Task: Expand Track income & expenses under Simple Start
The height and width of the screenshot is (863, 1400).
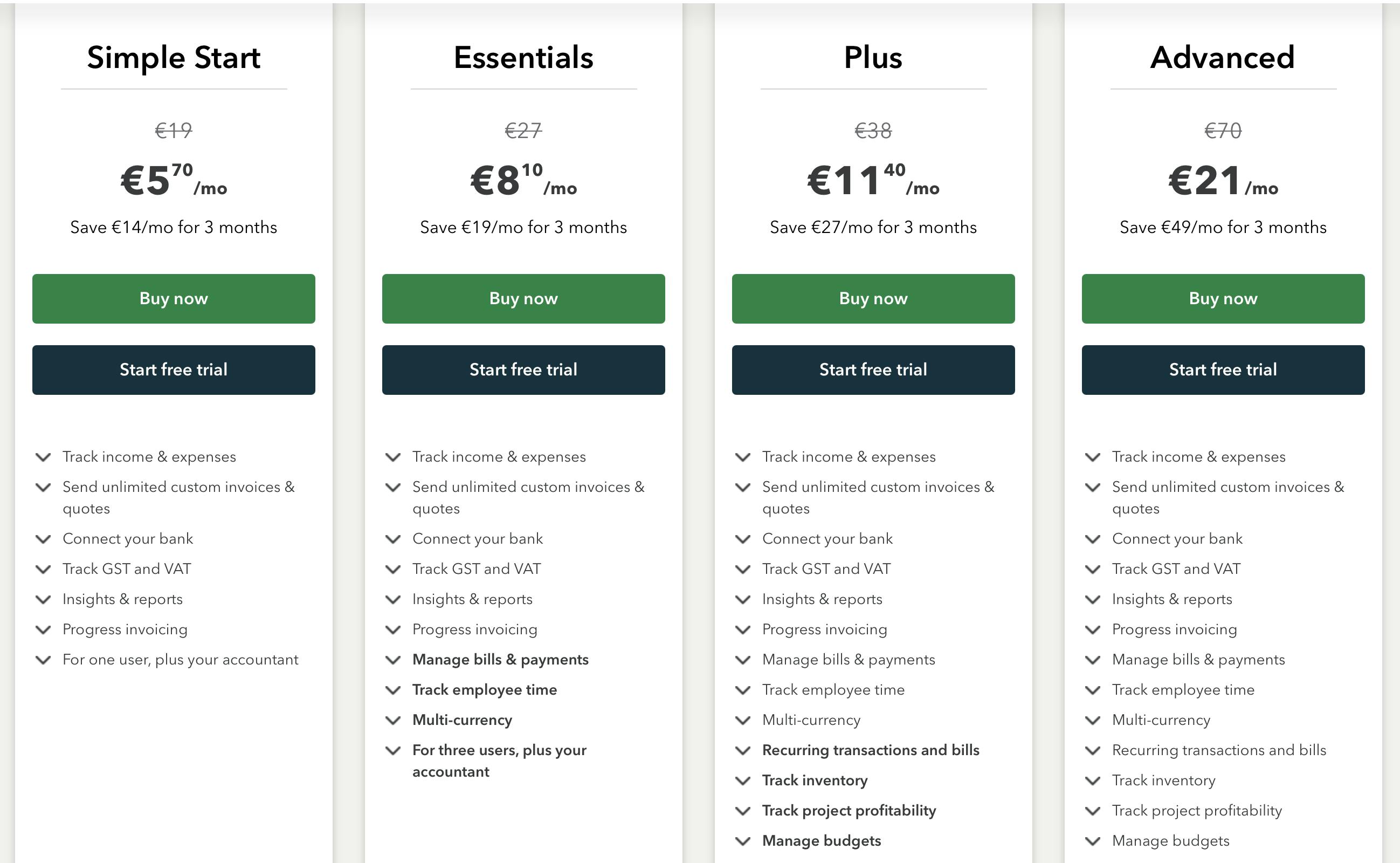Action: click(43, 457)
